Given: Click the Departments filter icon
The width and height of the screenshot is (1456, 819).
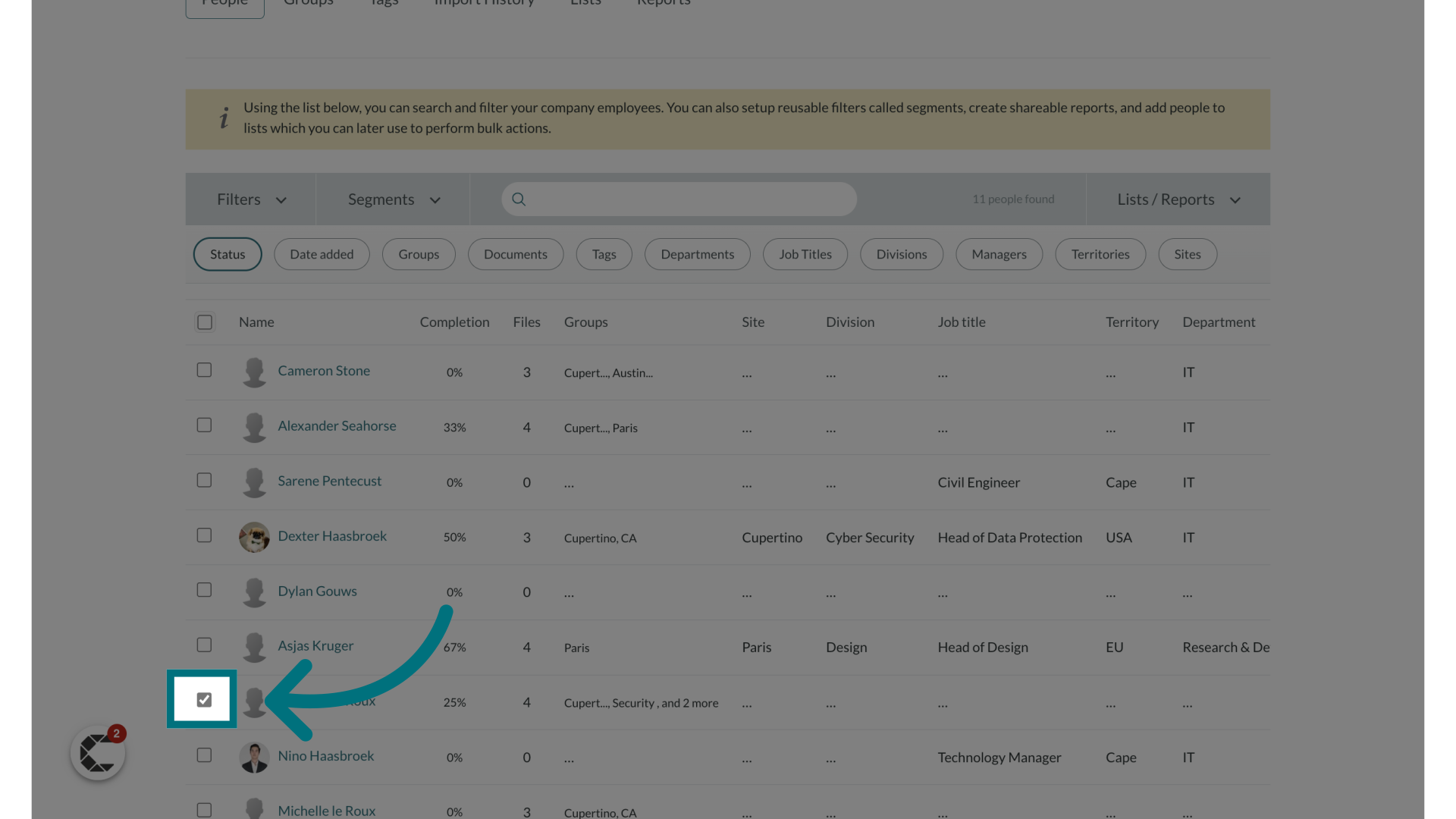Looking at the screenshot, I should pyautogui.click(x=697, y=254).
